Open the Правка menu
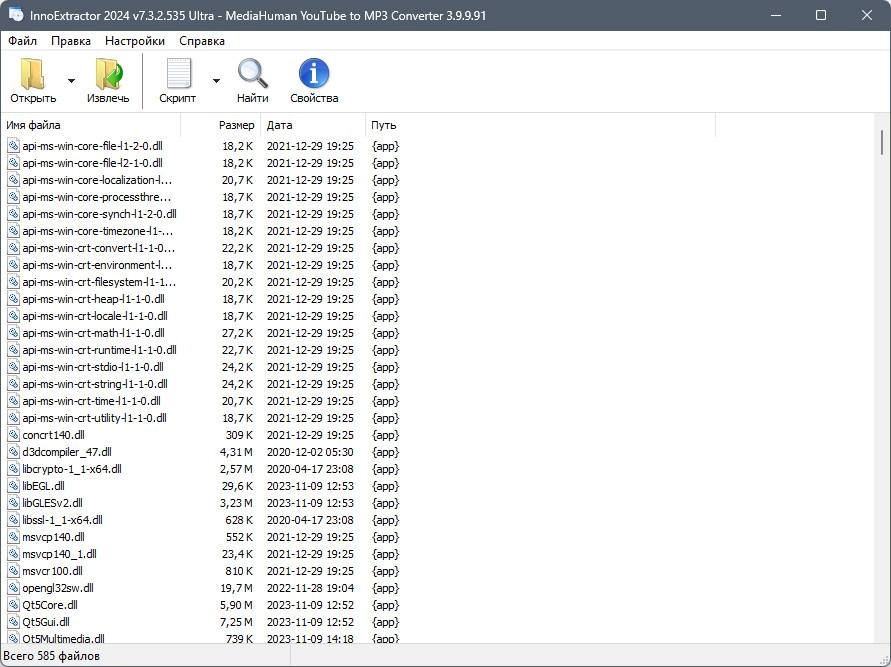 point(71,41)
